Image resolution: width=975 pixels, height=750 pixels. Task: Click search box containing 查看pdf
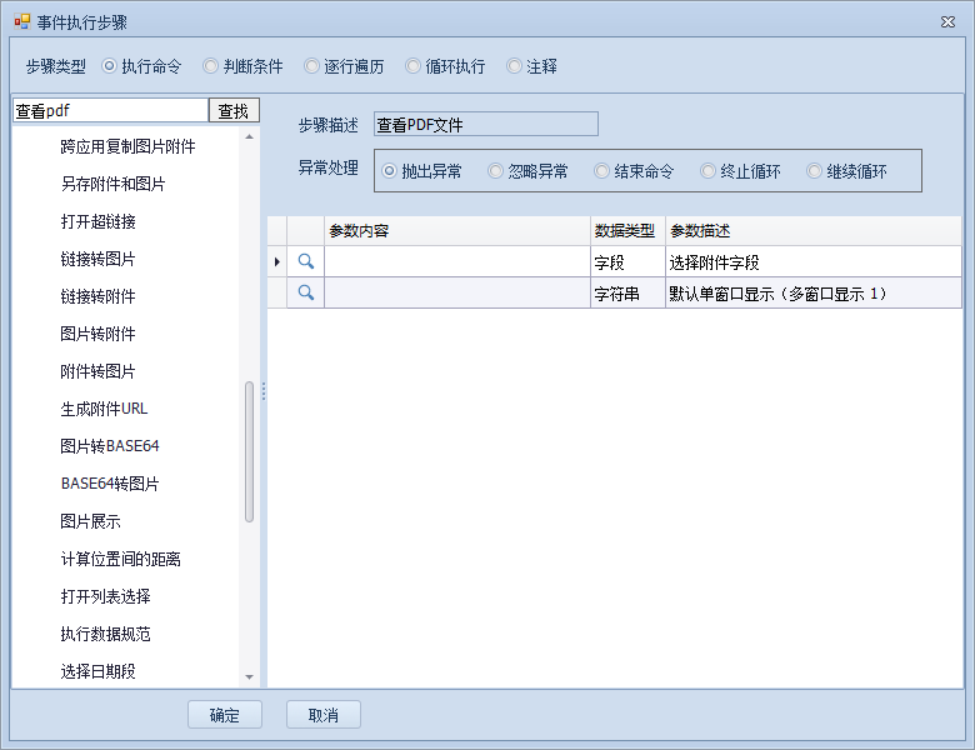coord(109,110)
